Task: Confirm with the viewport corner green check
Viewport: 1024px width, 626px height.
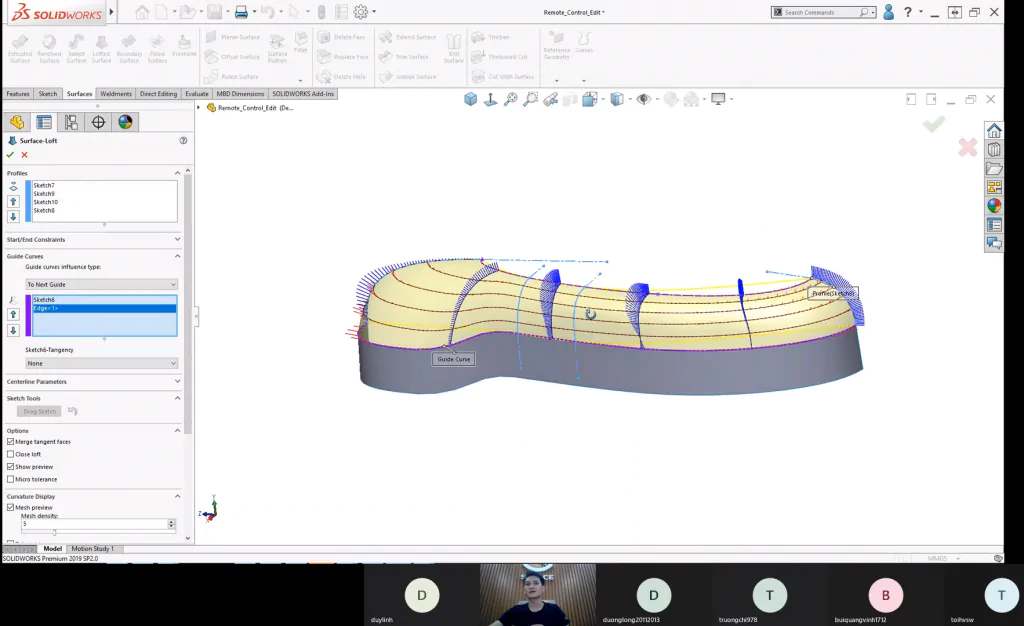Action: click(934, 124)
